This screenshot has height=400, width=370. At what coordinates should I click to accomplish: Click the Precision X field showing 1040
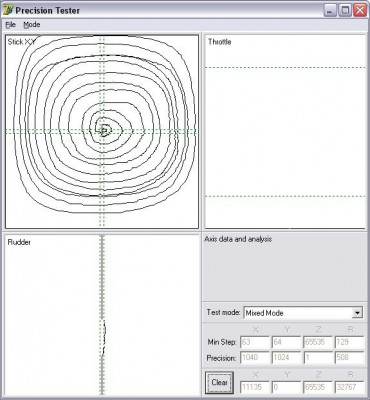(255, 358)
